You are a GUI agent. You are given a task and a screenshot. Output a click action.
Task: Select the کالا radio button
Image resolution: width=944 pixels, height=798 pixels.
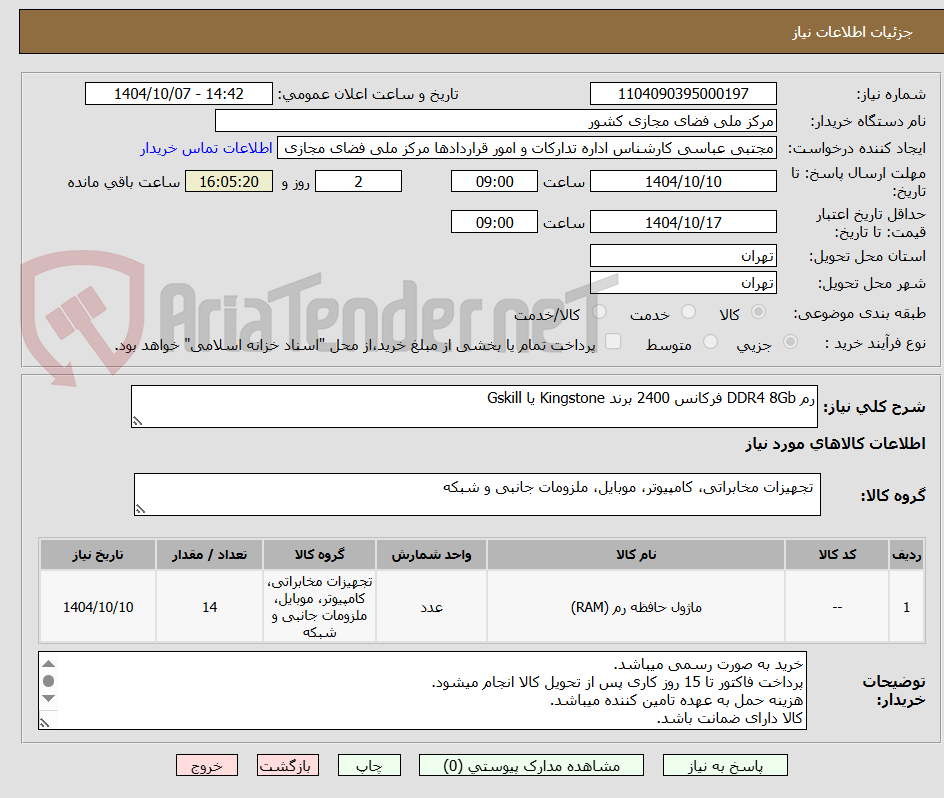click(x=759, y=312)
